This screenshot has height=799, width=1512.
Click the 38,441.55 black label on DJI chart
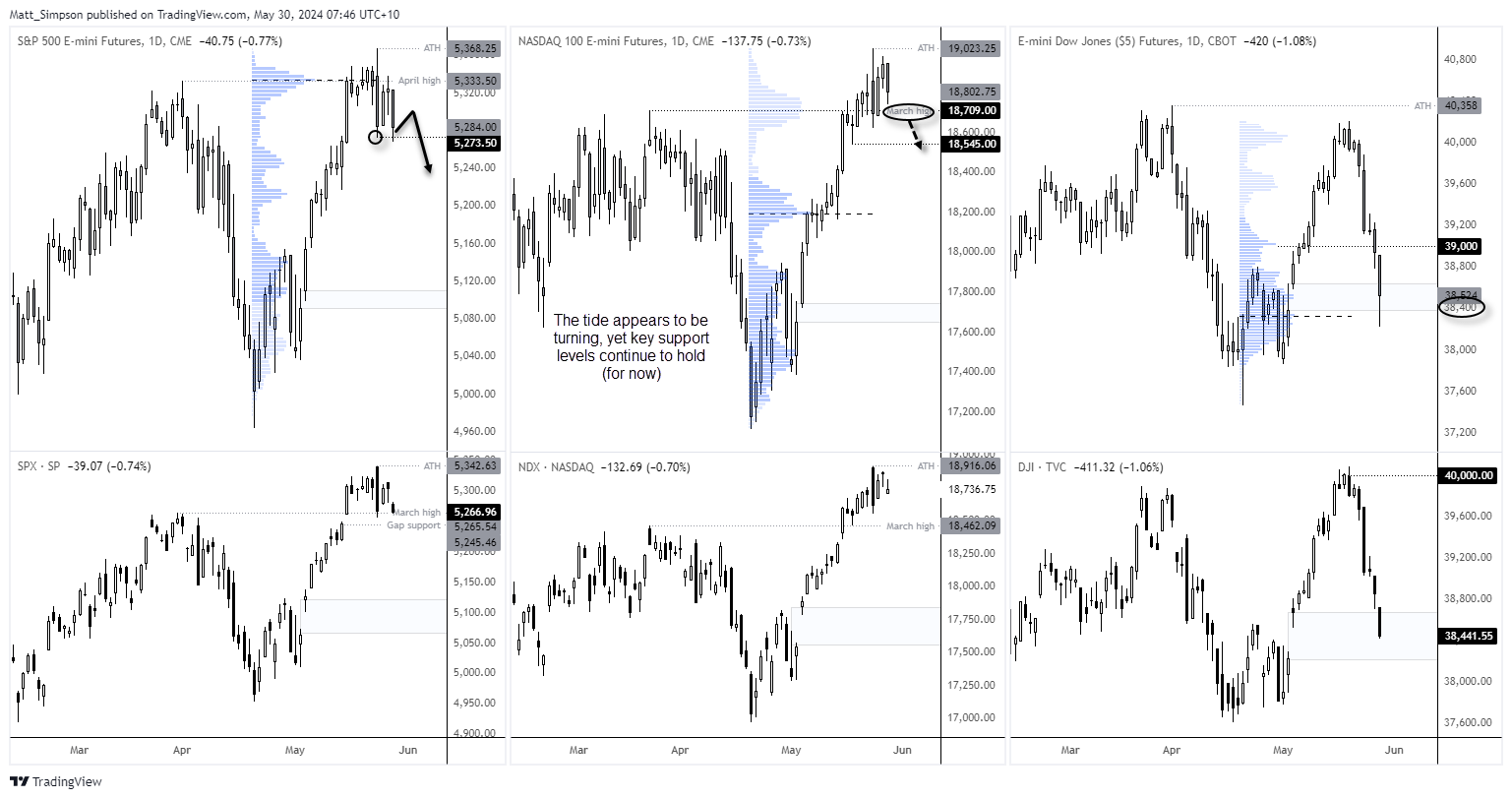click(1469, 637)
